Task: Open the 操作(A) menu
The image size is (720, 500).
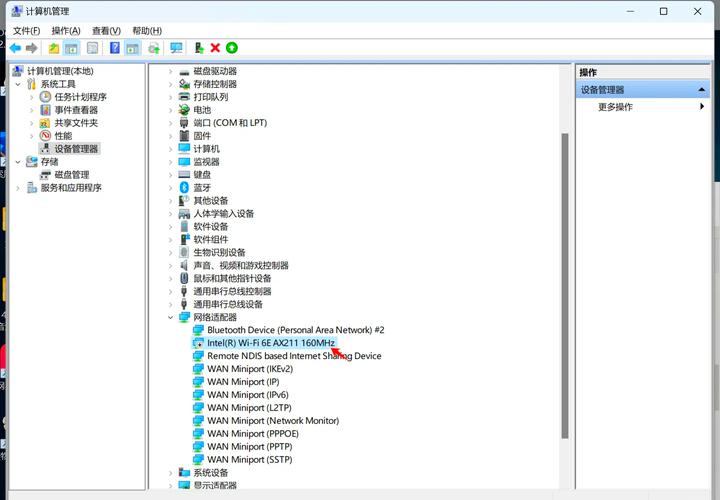Action: click(66, 31)
